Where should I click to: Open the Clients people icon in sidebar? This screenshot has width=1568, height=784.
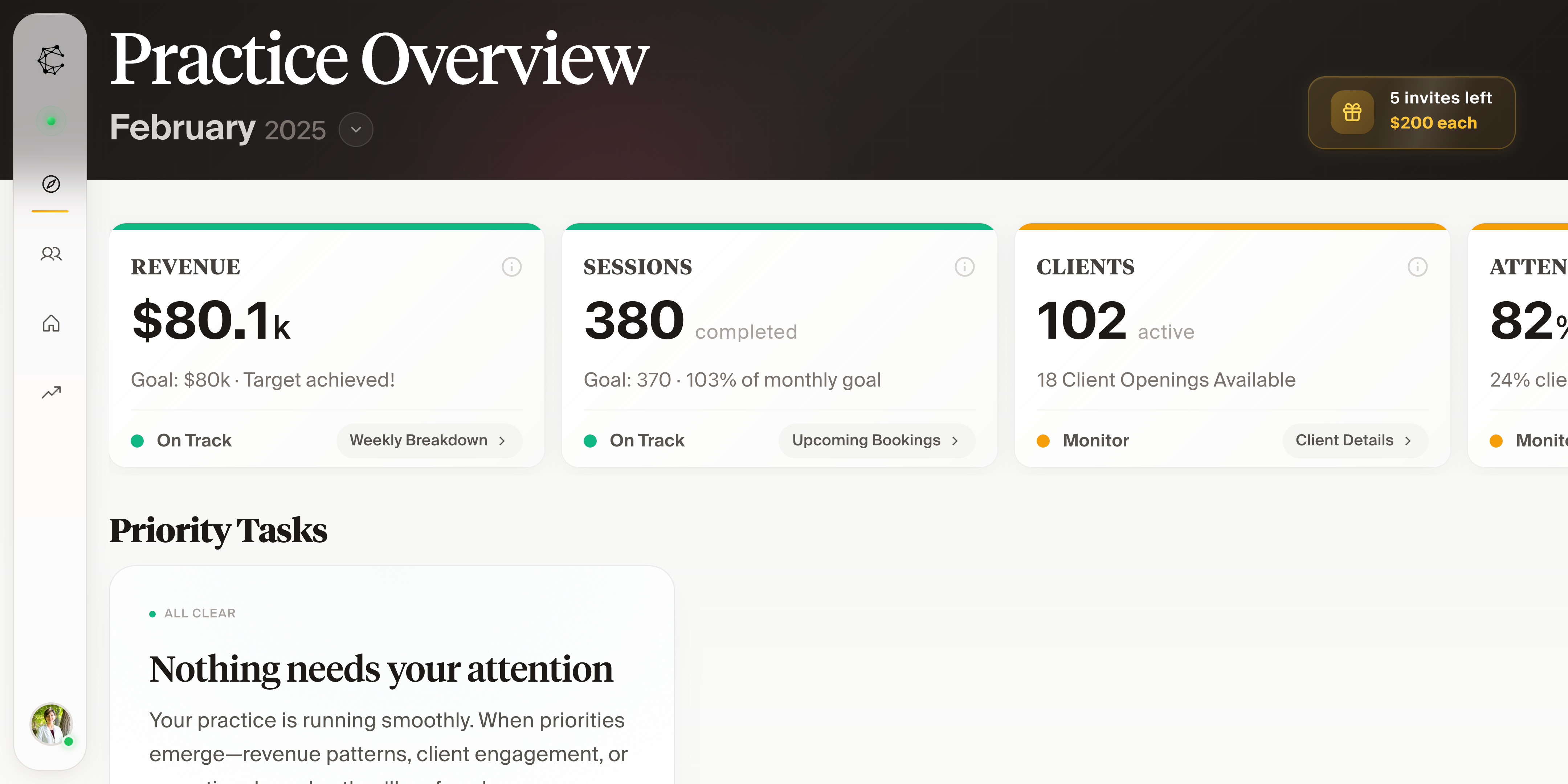click(50, 254)
